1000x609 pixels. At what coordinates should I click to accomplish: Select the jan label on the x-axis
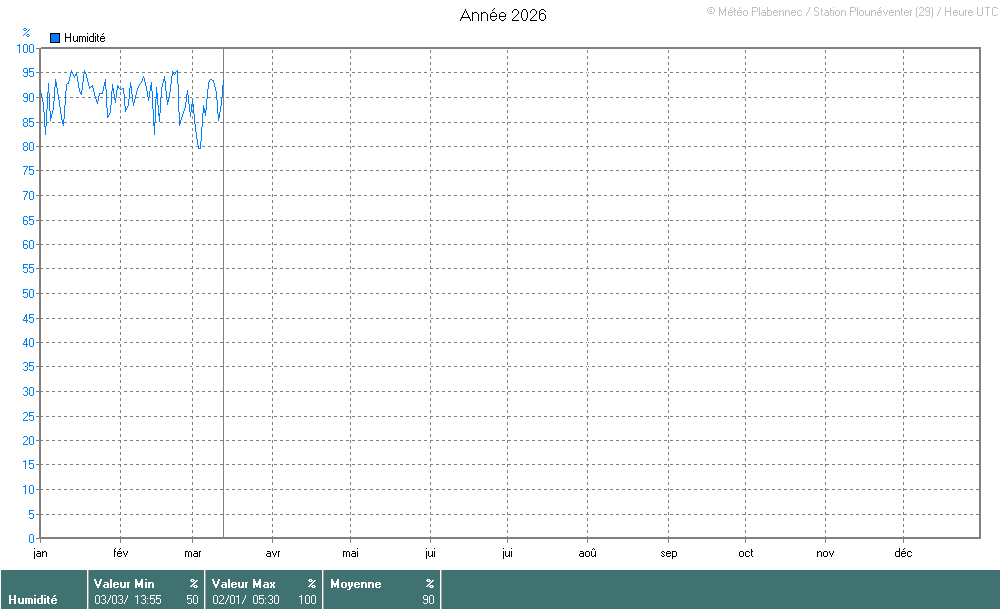tap(40, 552)
